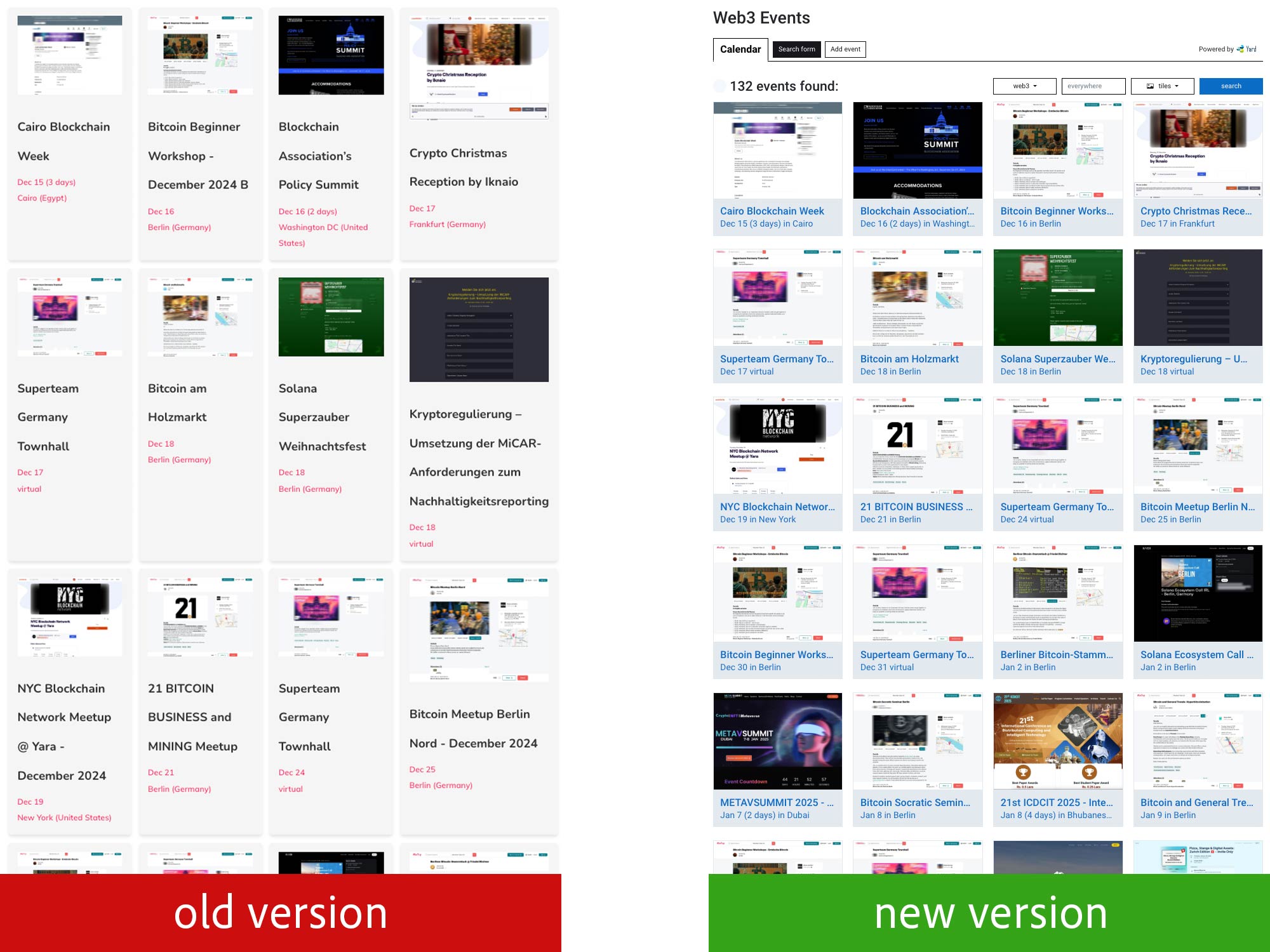Open the Add event tab
This screenshot has width=1270, height=952.
(845, 50)
